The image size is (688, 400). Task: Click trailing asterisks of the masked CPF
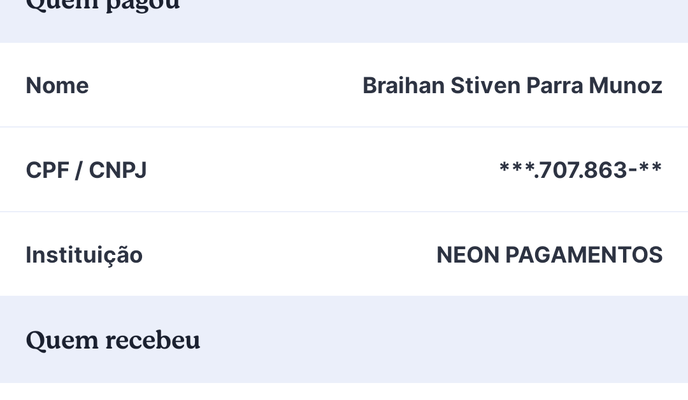pyautogui.click(x=649, y=168)
